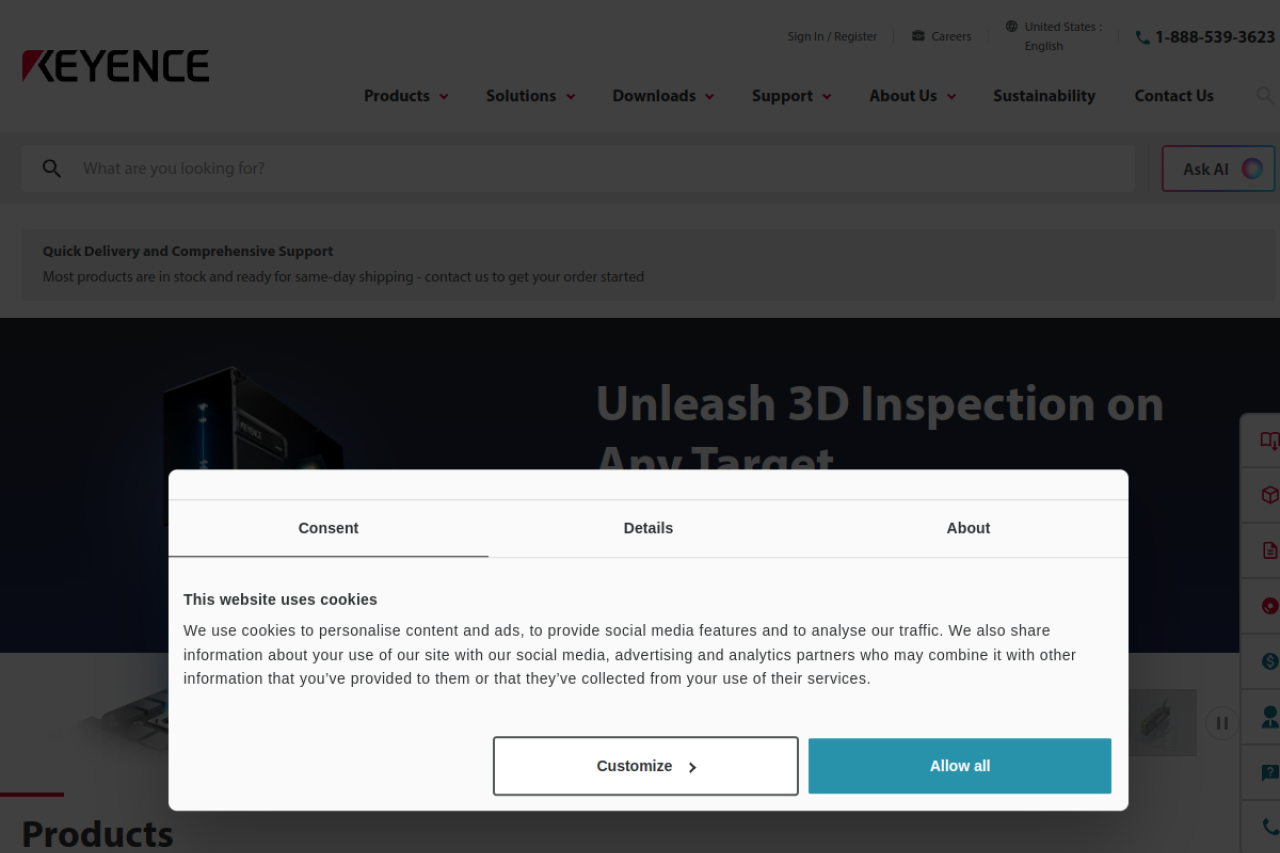Pause the product carousel
Screen dimensions: 1280x853
[x=1221, y=723]
